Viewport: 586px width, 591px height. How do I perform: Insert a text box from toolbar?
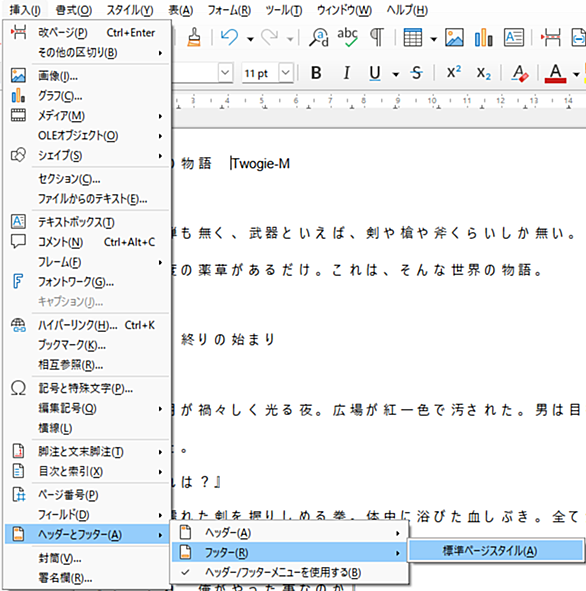(x=514, y=37)
